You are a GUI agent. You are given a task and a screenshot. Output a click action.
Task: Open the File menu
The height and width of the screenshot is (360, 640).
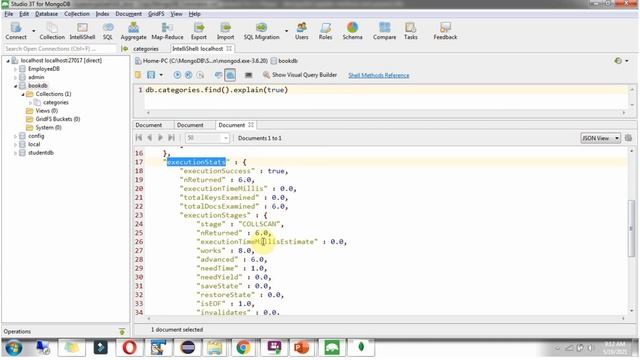(x=9, y=14)
